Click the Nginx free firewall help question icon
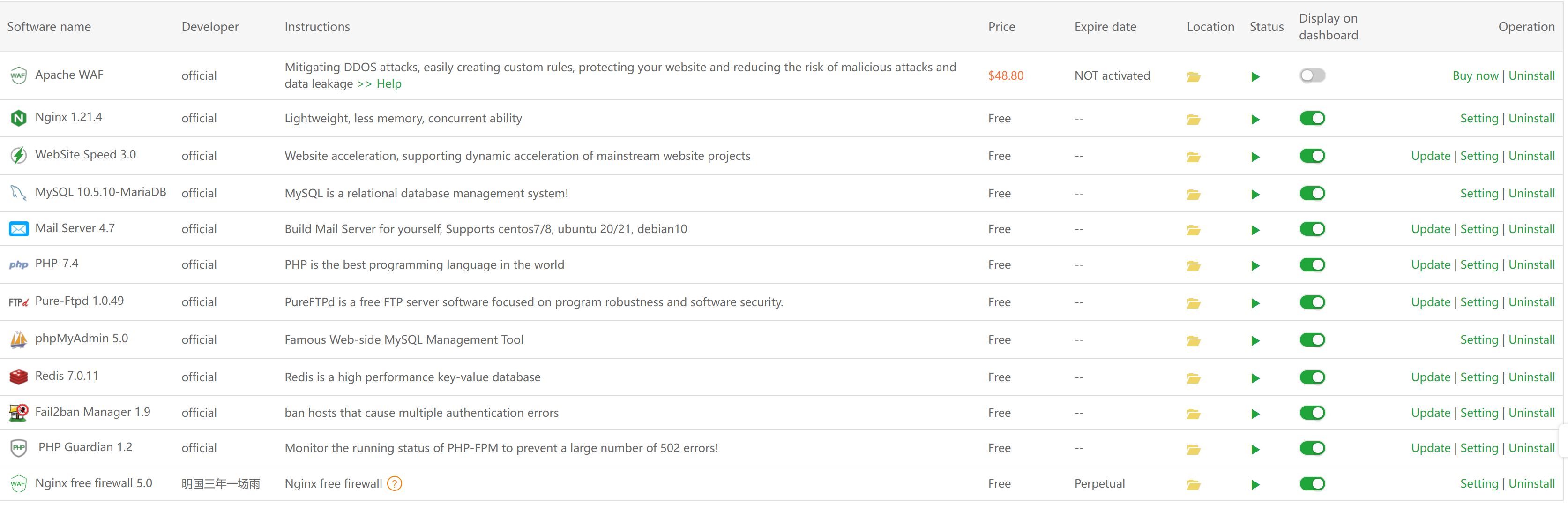The width and height of the screenshot is (1568, 505). (x=395, y=484)
